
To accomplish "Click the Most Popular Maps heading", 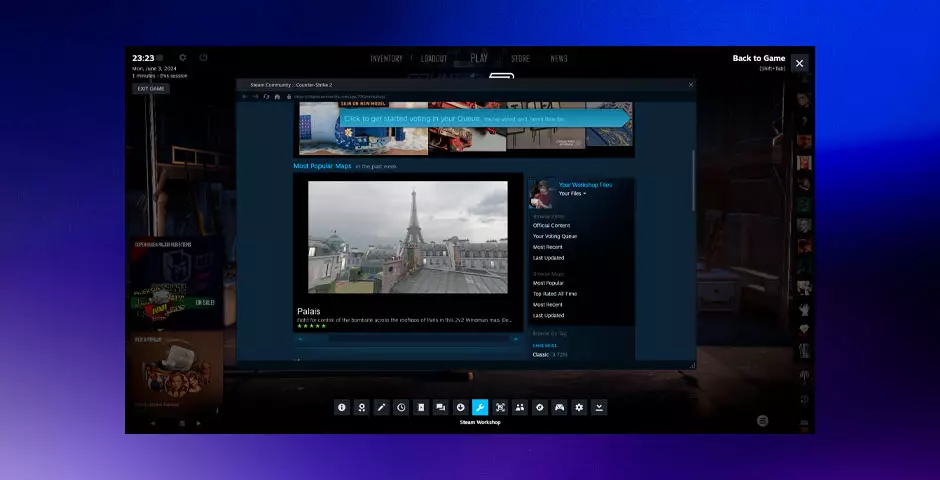I will point(322,166).
